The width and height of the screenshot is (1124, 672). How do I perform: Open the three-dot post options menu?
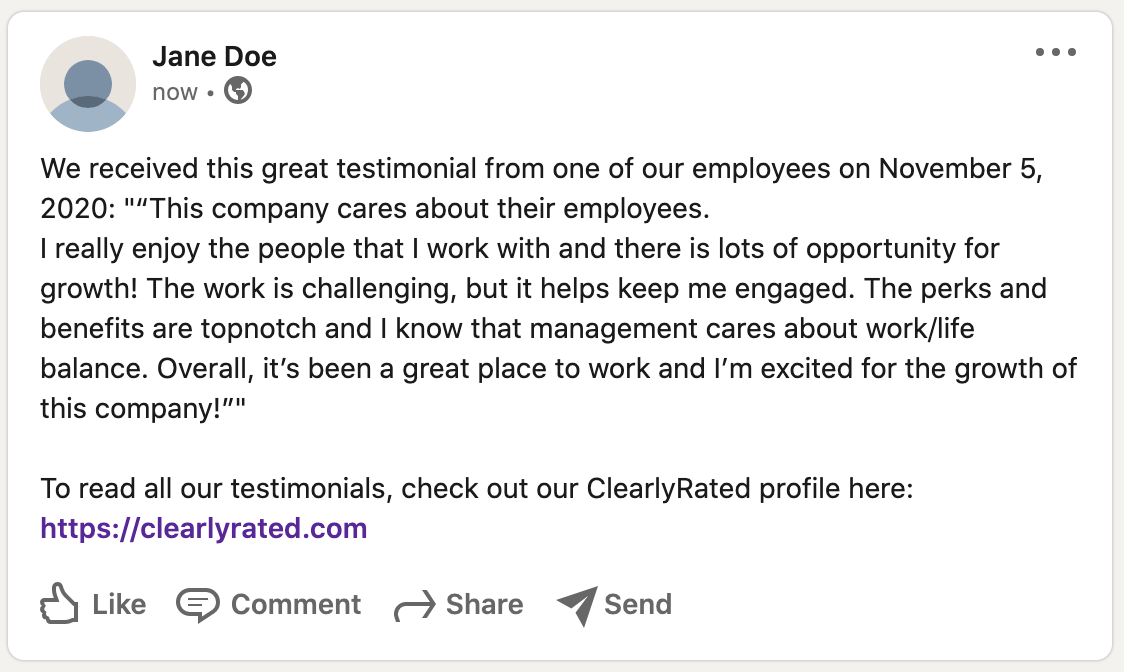pos(1055,52)
